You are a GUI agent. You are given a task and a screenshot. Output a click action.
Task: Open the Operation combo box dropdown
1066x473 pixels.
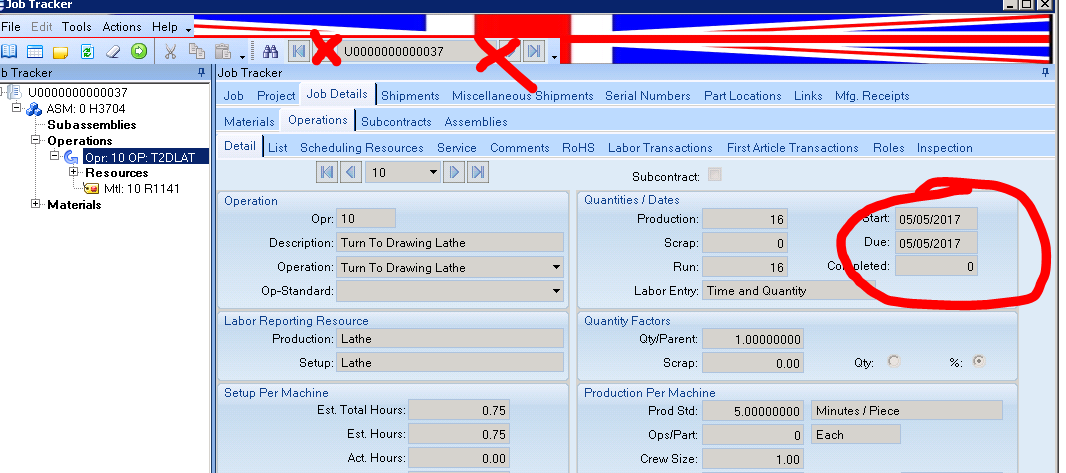point(557,267)
